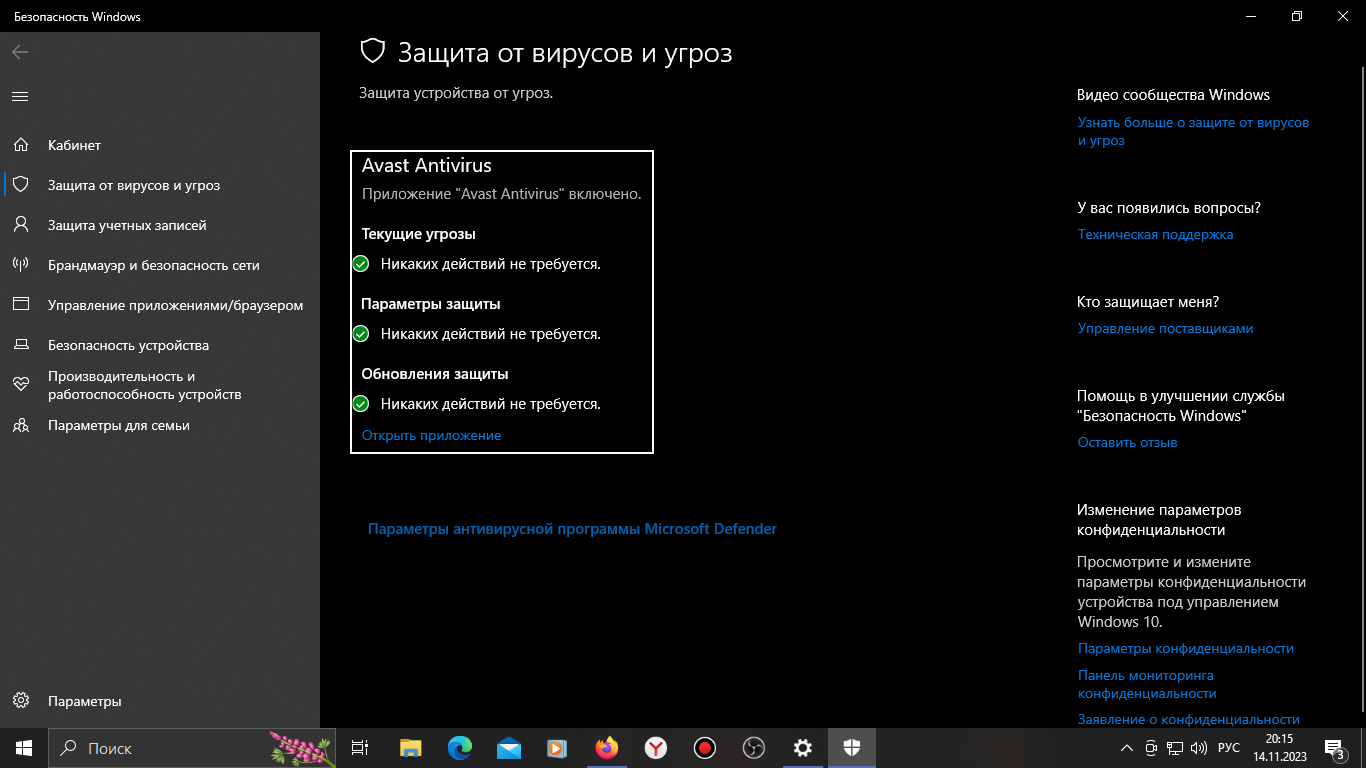
Task: Open the notification center icon
Action: [x=1335, y=748]
